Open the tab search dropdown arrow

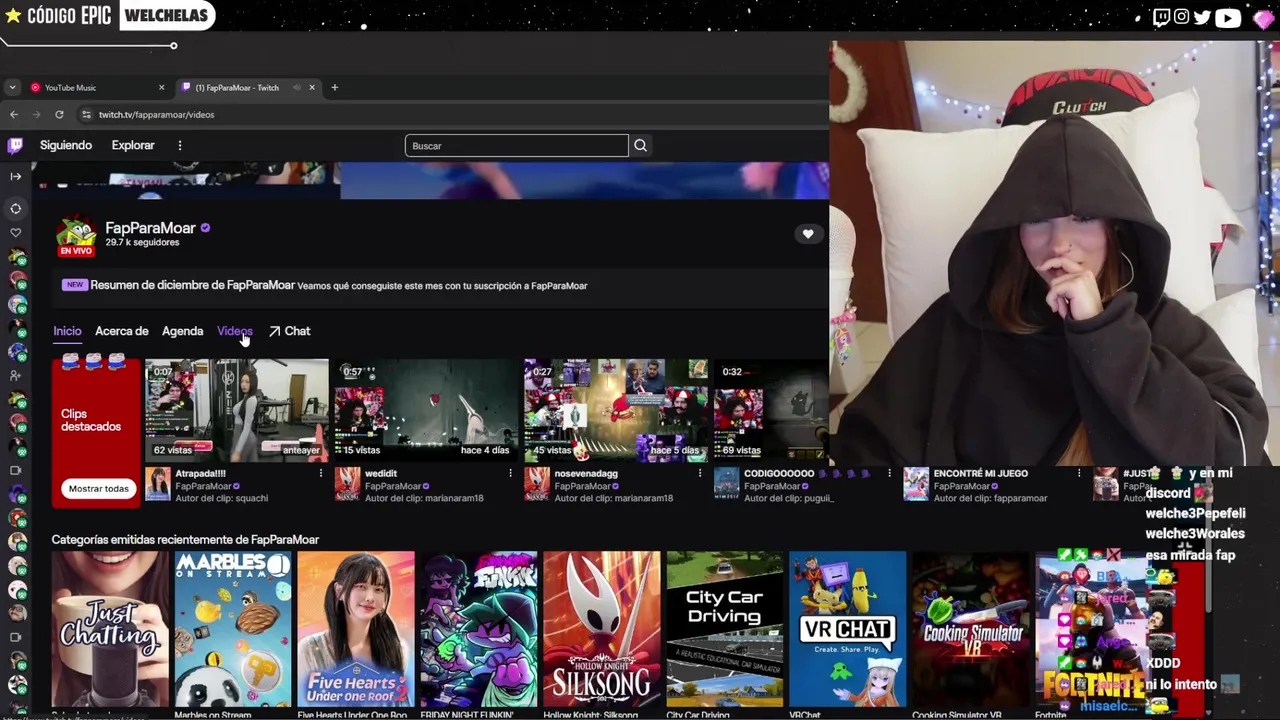click(x=12, y=88)
